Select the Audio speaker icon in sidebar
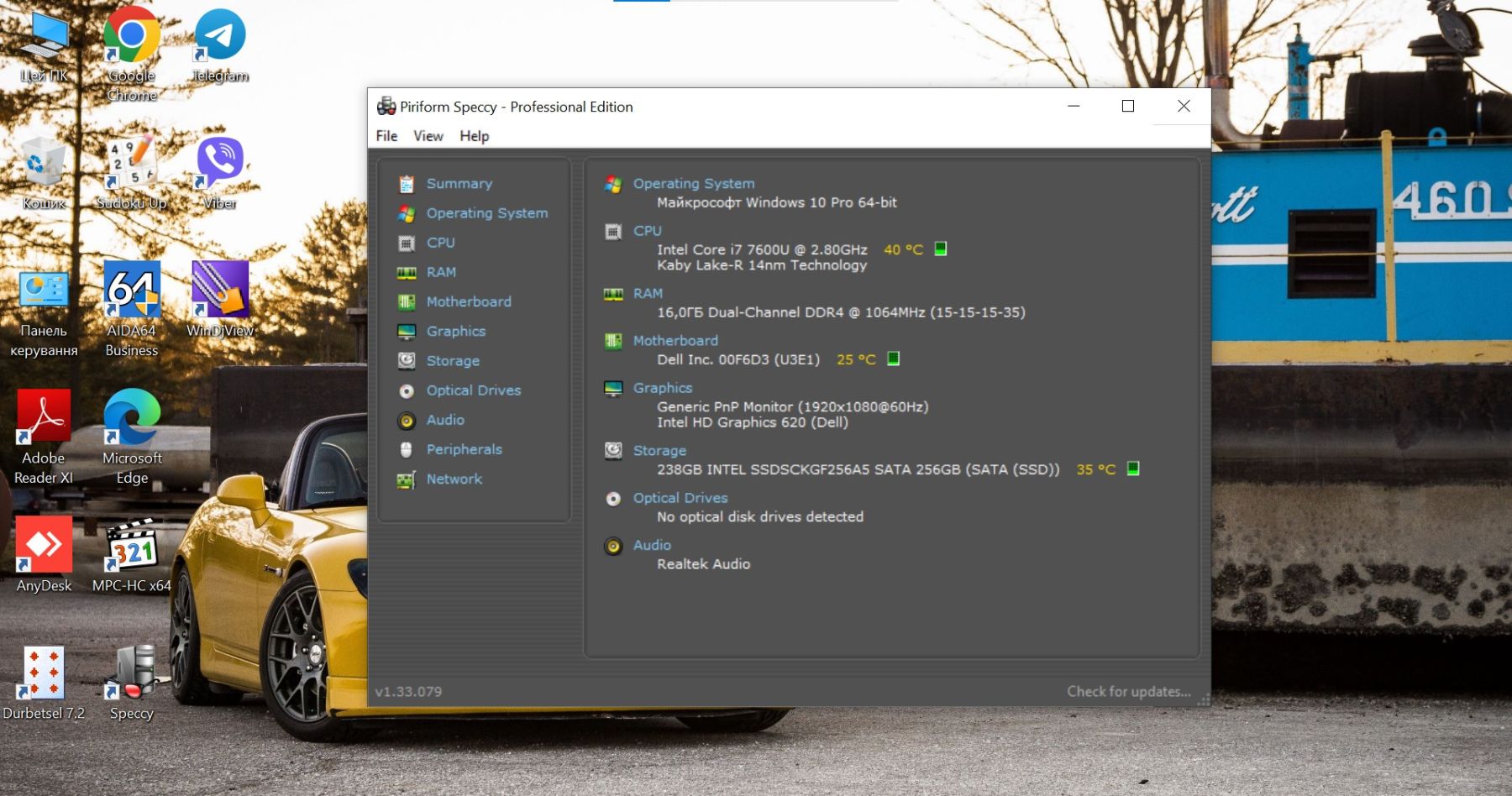The height and width of the screenshot is (796, 1512). coord(407,420)
